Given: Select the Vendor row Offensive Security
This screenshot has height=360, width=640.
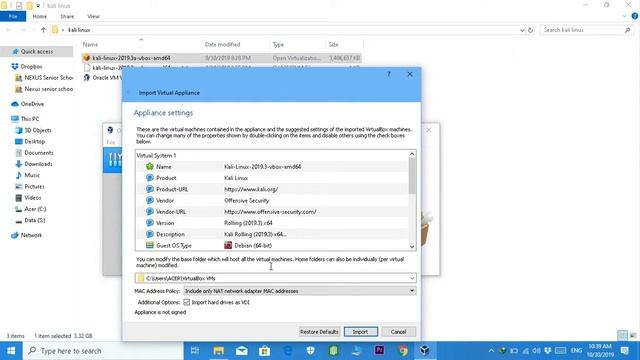Looking at the screenshot, I should click(272, 200).
